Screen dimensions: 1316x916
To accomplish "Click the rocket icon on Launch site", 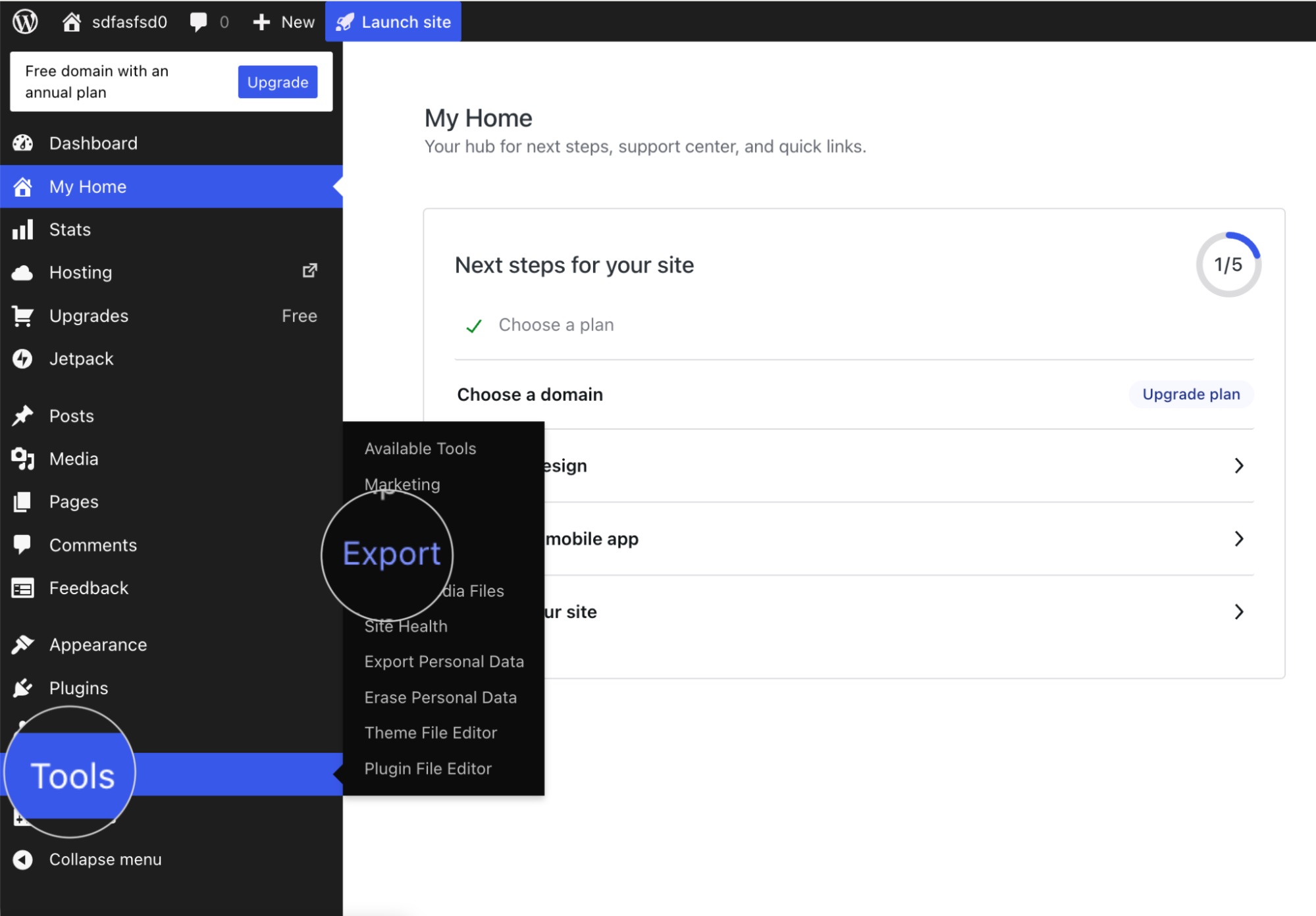I will tap(344, 22).
